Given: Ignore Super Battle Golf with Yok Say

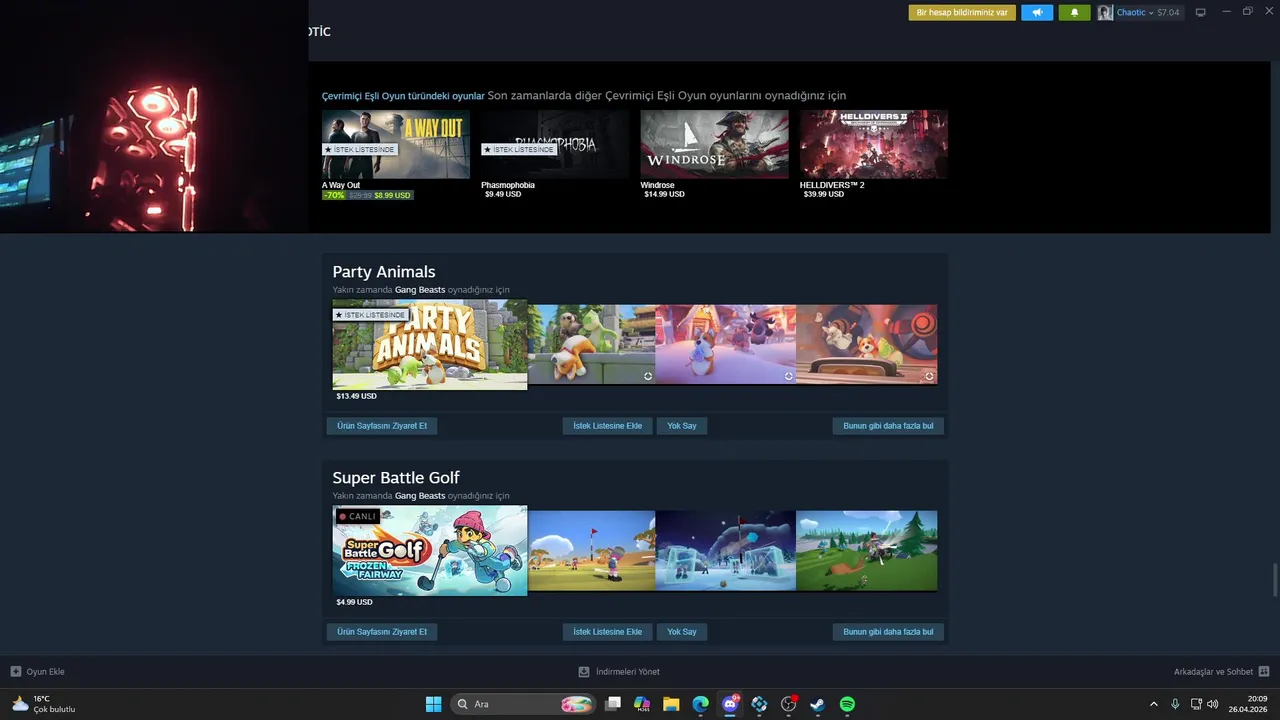Looking at the screenshot, I should tap(682, 632).
